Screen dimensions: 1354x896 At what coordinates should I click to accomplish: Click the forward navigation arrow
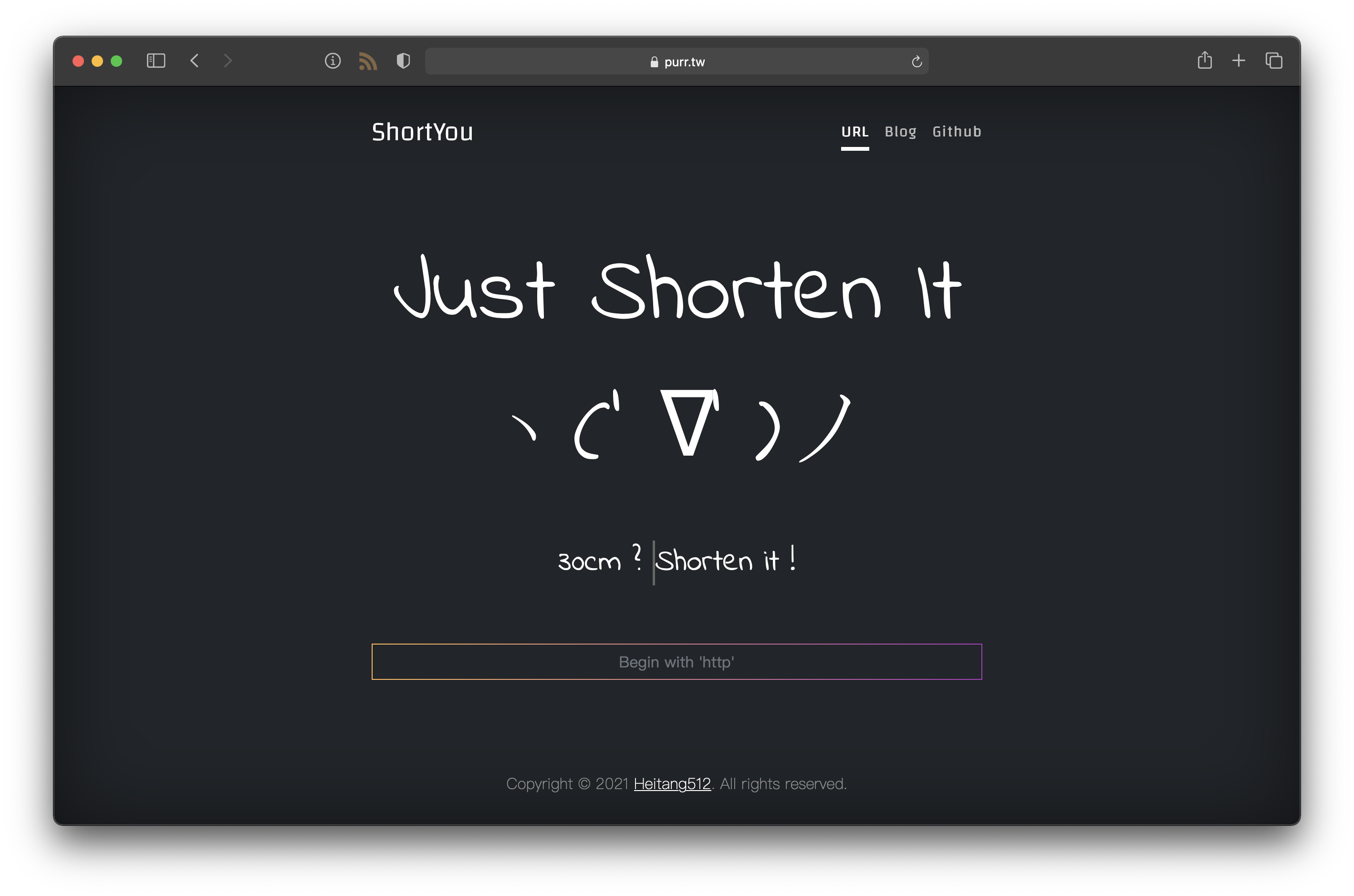coord(228,61)
